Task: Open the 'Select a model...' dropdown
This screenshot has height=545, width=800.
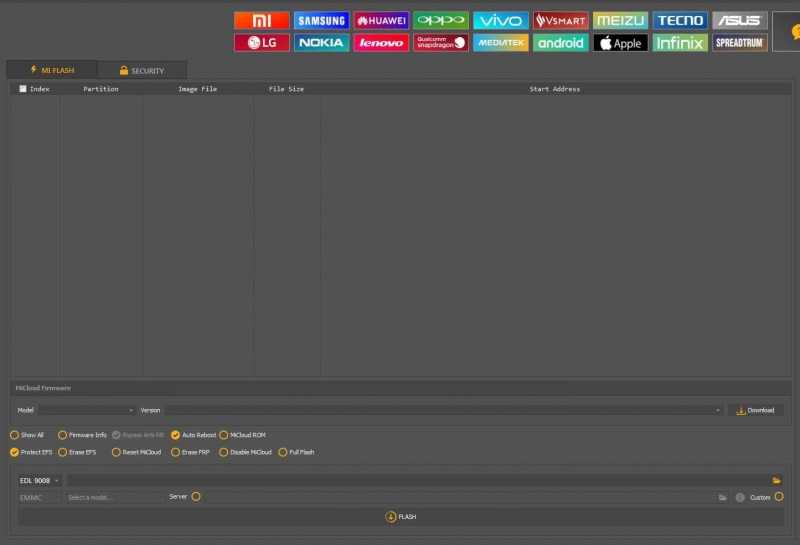Action: click(114, 498)
